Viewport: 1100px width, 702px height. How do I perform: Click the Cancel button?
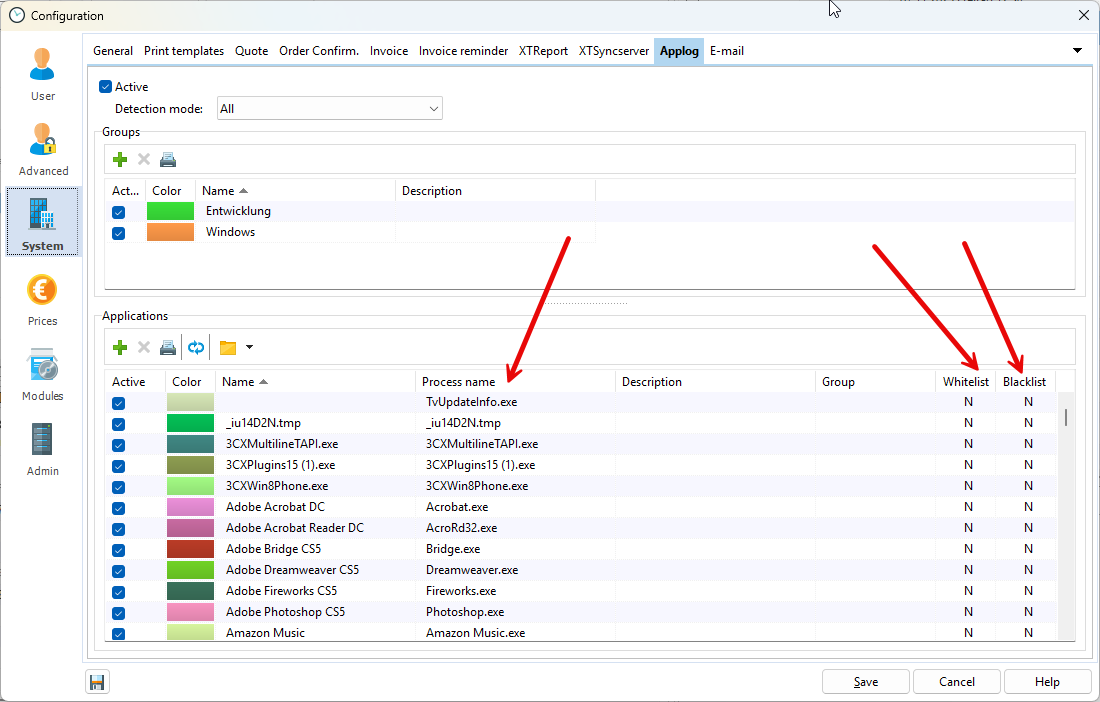tap(957, 682)
